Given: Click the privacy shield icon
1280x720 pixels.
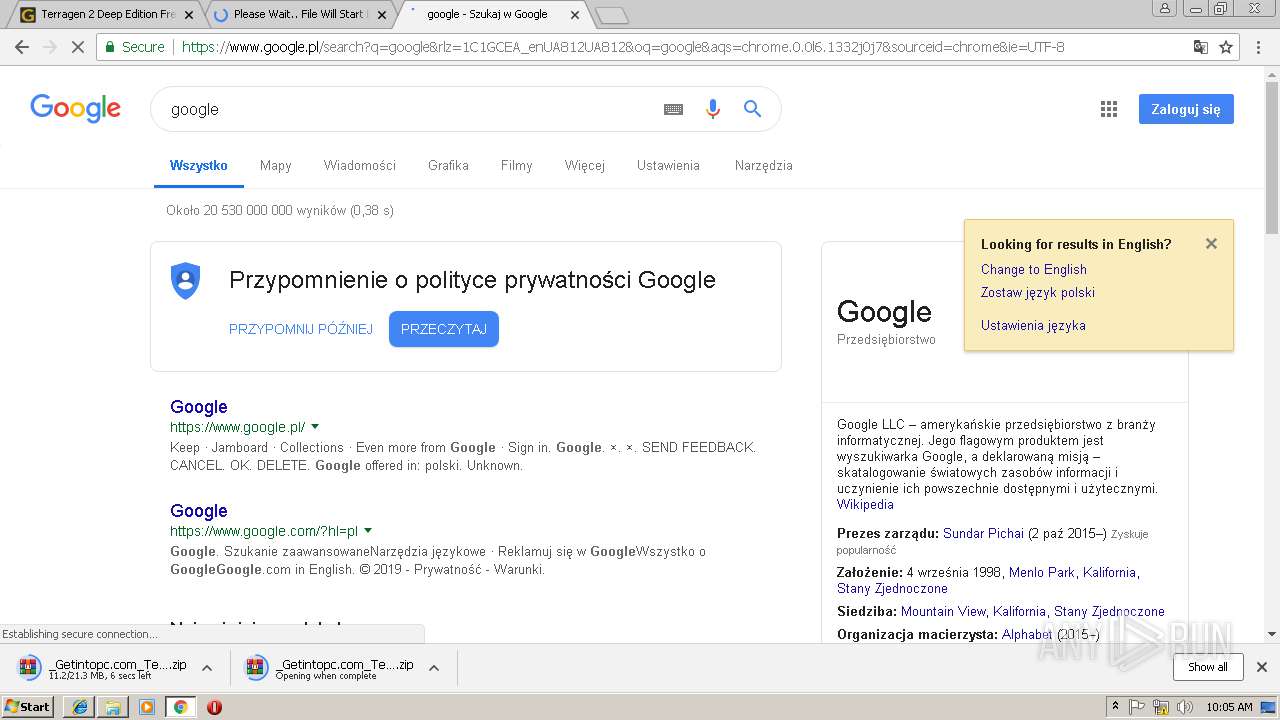Looking at the screenshot, I should tap(185, 281).
